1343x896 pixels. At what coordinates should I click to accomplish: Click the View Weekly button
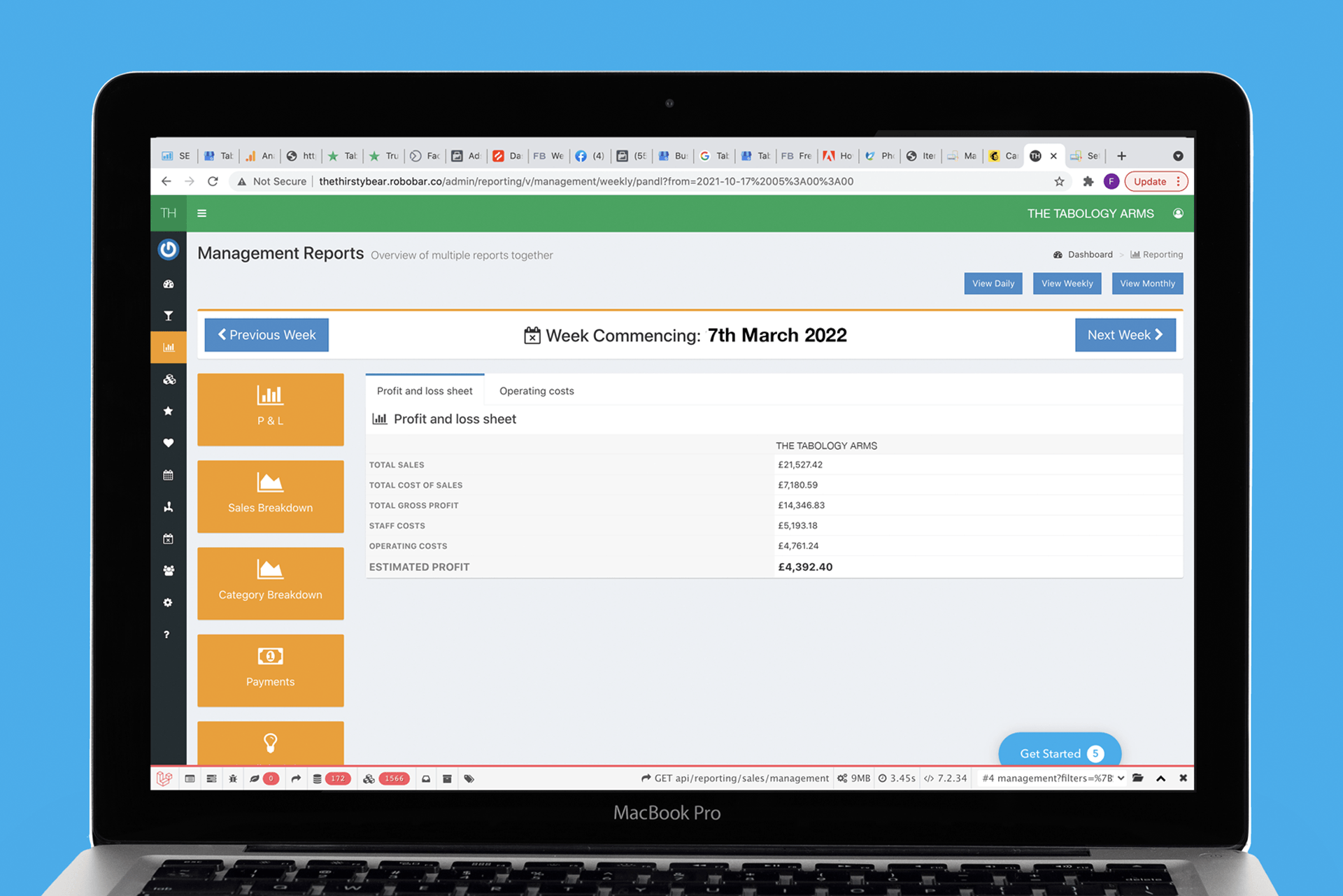tap(1067, 283)
